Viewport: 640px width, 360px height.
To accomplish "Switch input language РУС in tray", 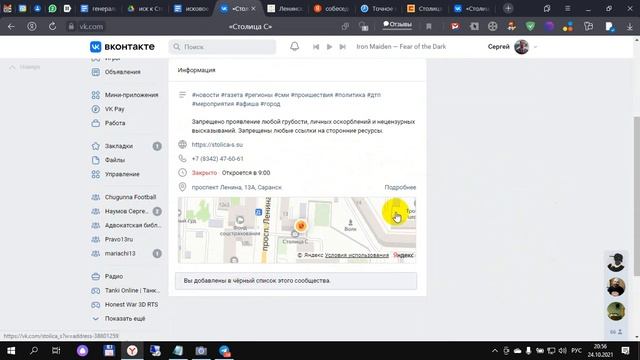I will [x=576, y=351].
